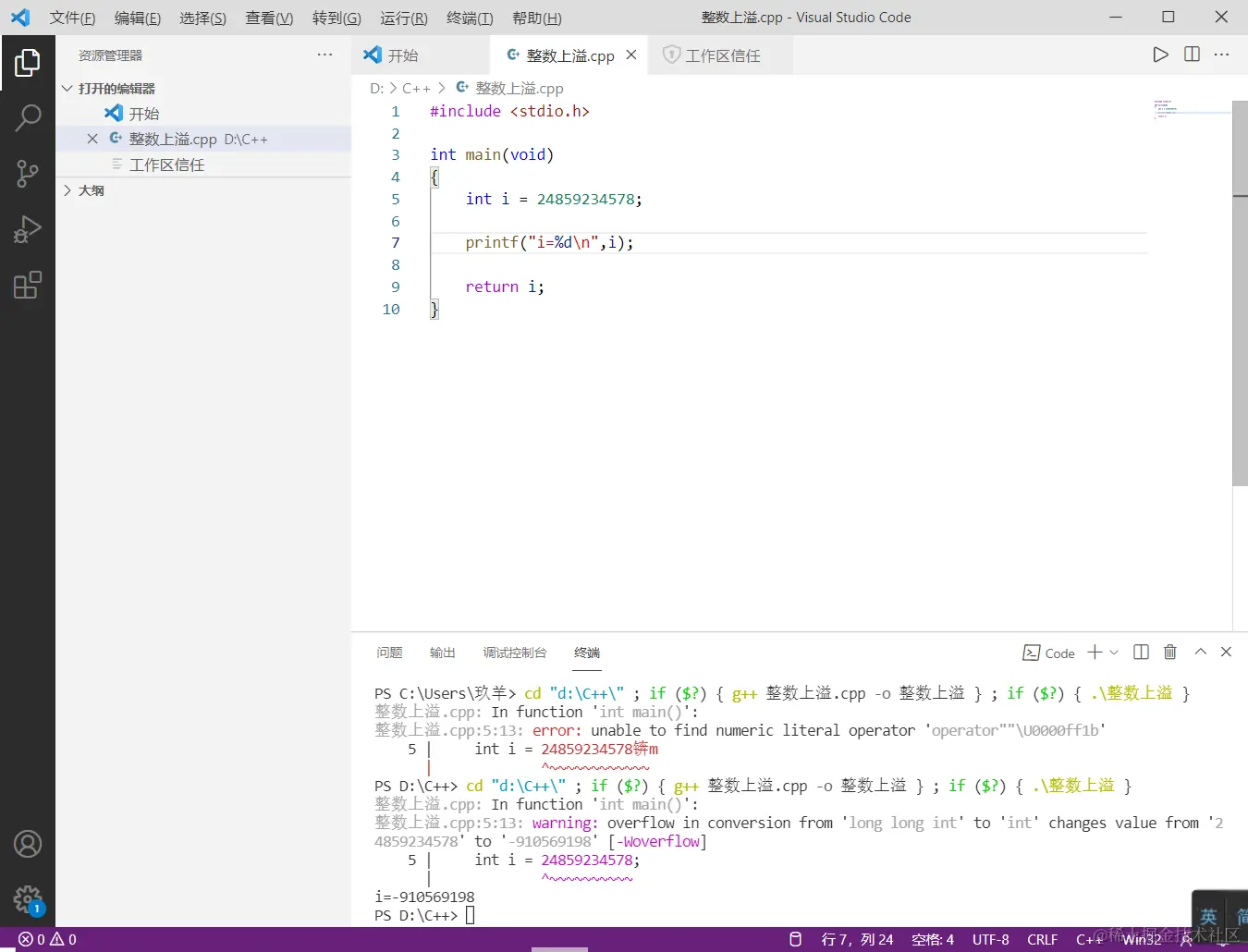Click the 英 input method indicator
This screenshot has width=1248, height=952.
pos(1208,917)
